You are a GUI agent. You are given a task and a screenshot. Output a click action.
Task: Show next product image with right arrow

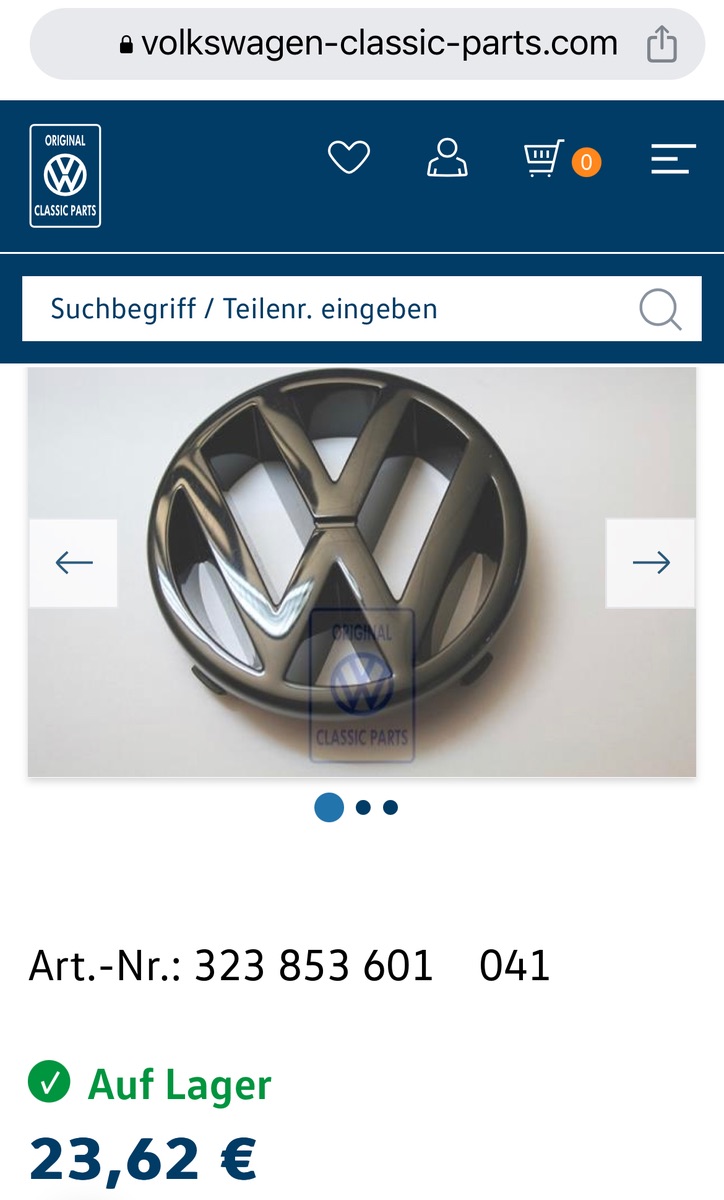651,563
